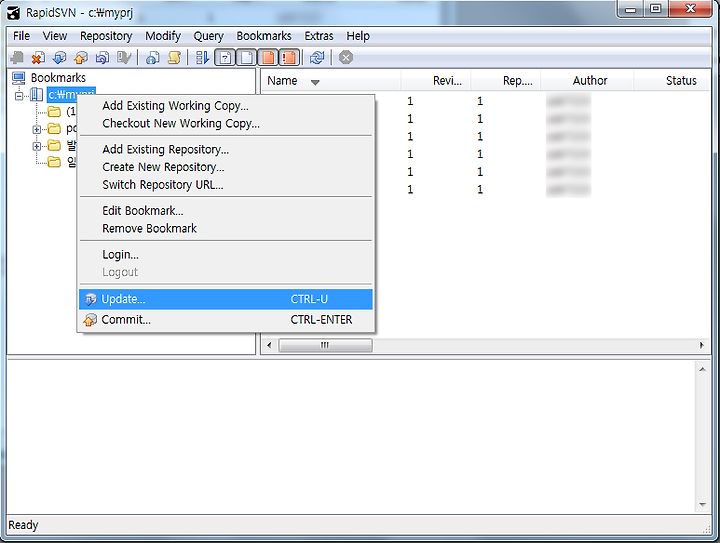Click the Status column header
Viewport: 720px width, 543px height.
[x=672, y=81]
